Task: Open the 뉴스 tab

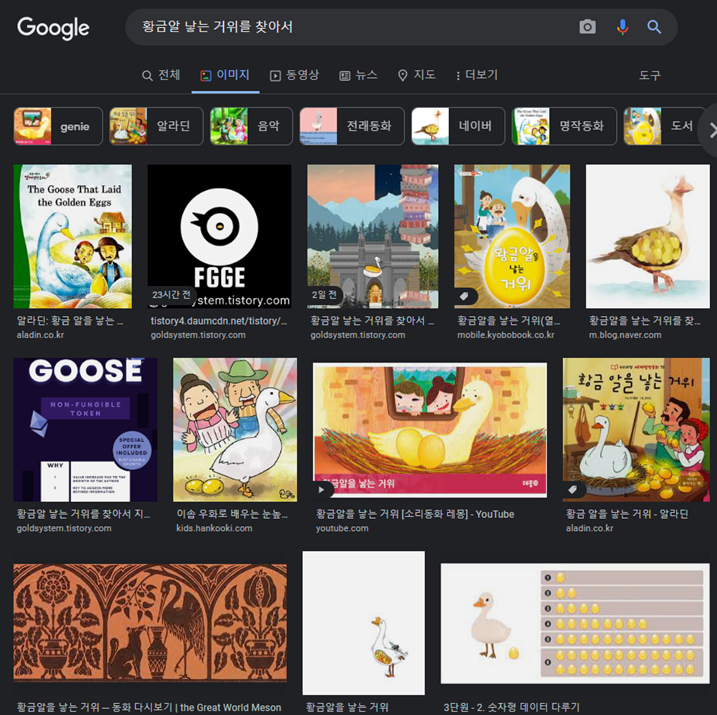Action: (358, 75)
